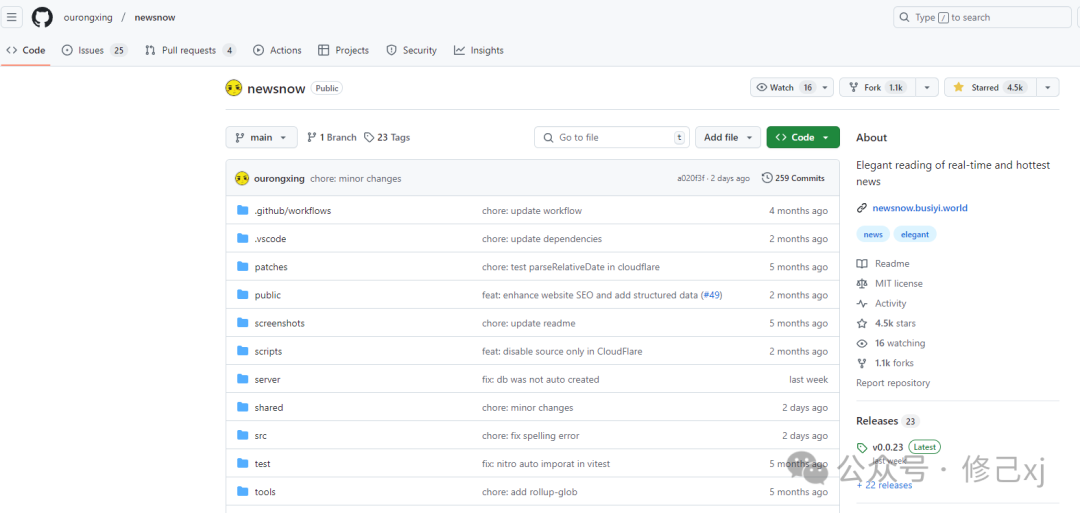This screenshot has height=513, width=1080.
Task: Open the ourongxing owner link in breadcrumb
Action: [x=87, y=17]
